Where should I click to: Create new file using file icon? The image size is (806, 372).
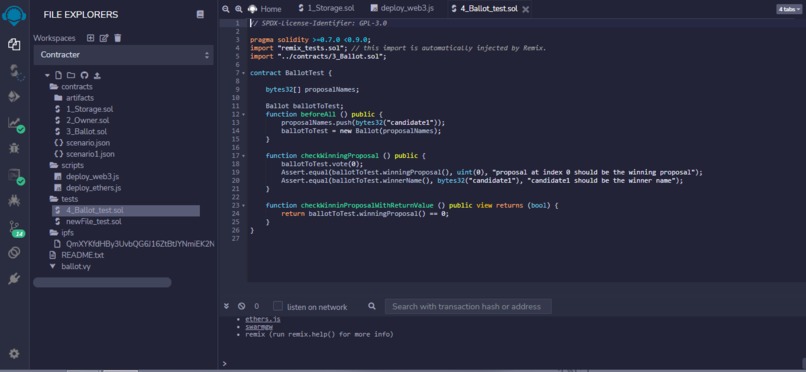[x=58, y=76]
